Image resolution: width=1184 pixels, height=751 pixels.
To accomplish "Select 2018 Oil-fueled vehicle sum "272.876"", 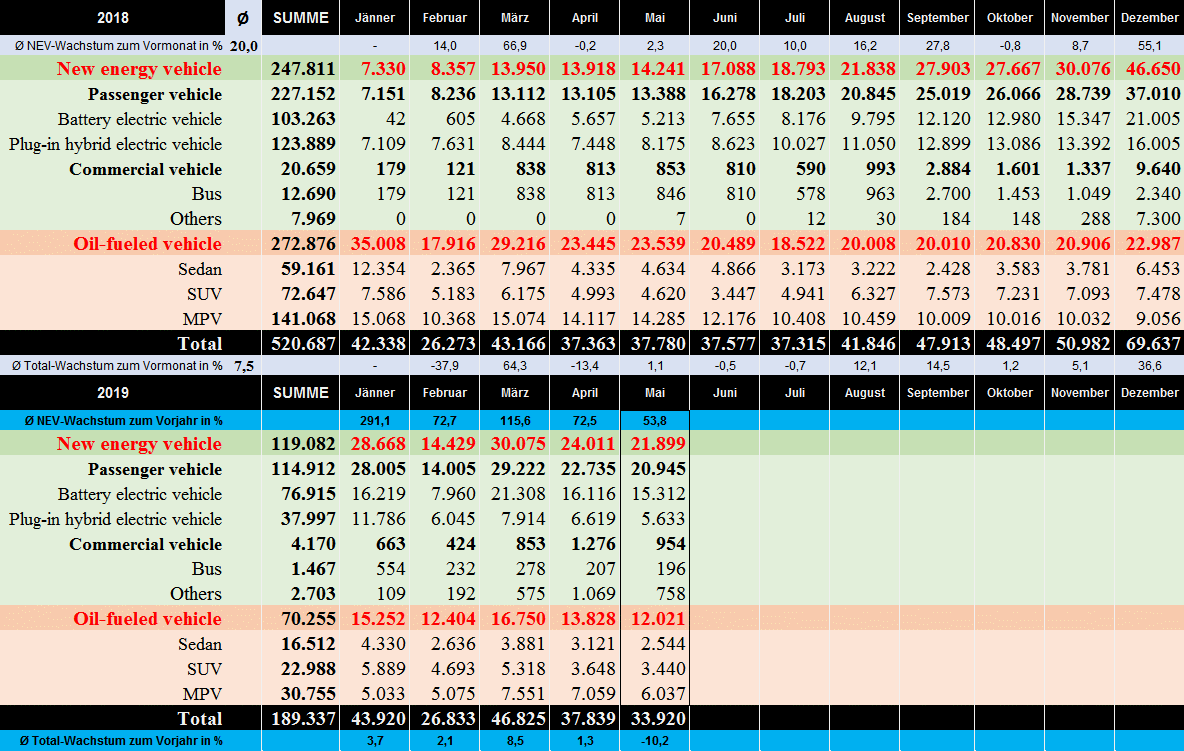I will point(303,244).
